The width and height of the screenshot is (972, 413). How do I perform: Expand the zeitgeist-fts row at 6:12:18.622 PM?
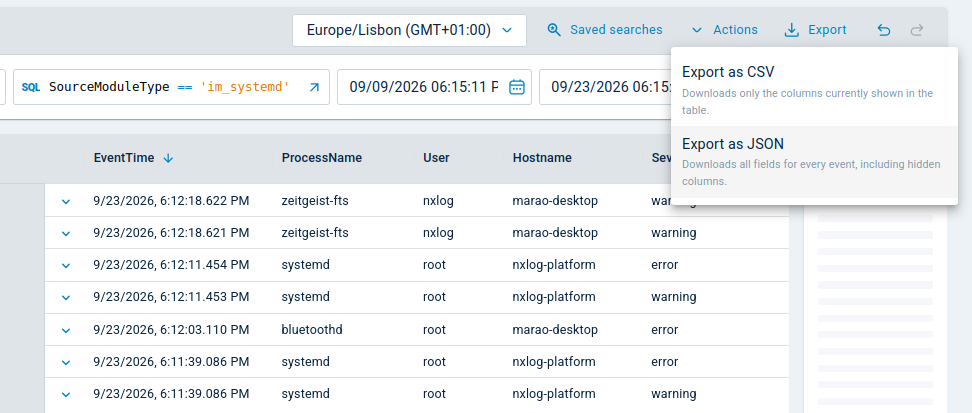pos(66,201)
